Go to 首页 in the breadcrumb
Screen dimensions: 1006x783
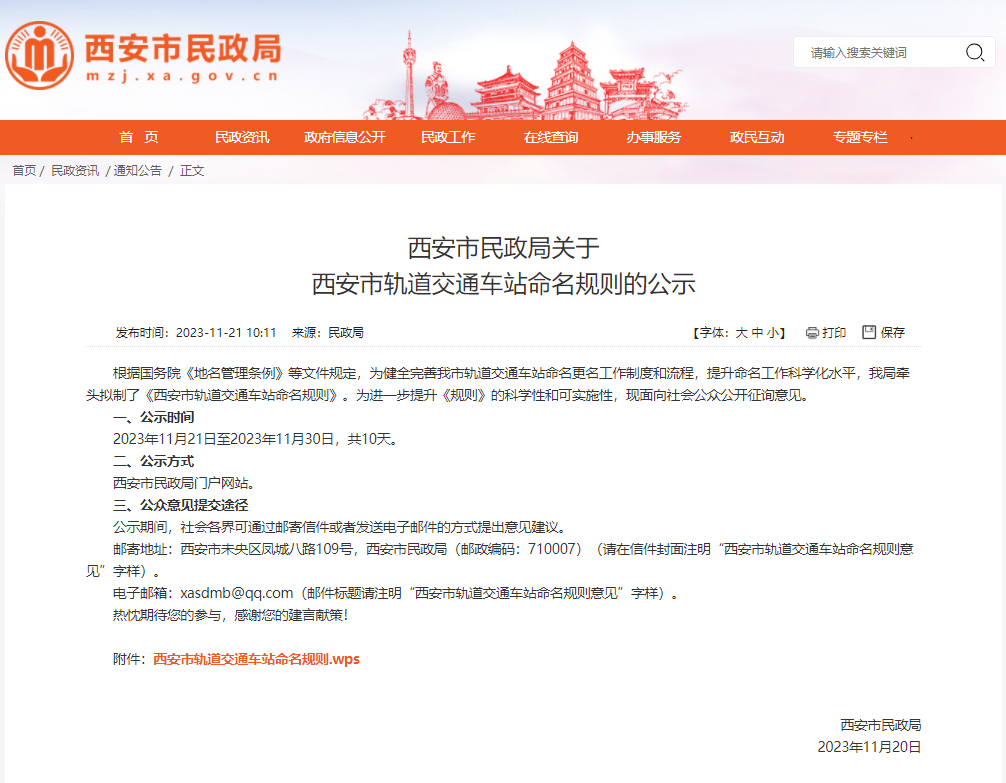tap(24, 171)
